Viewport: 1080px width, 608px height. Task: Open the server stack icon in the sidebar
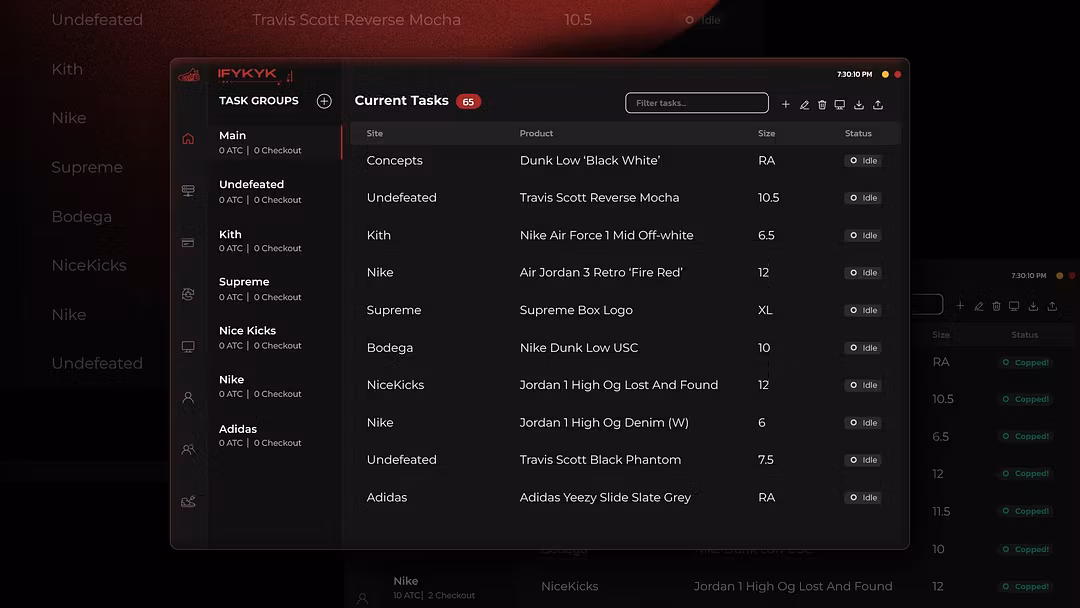click(188, 191)
